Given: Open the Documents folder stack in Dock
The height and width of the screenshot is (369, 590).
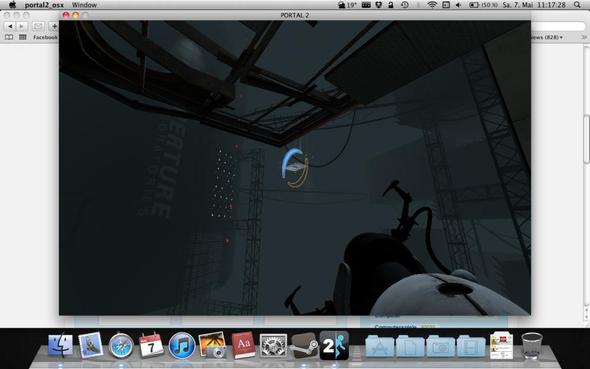Looking at the screenshot, I should click(x=410, y=346).
